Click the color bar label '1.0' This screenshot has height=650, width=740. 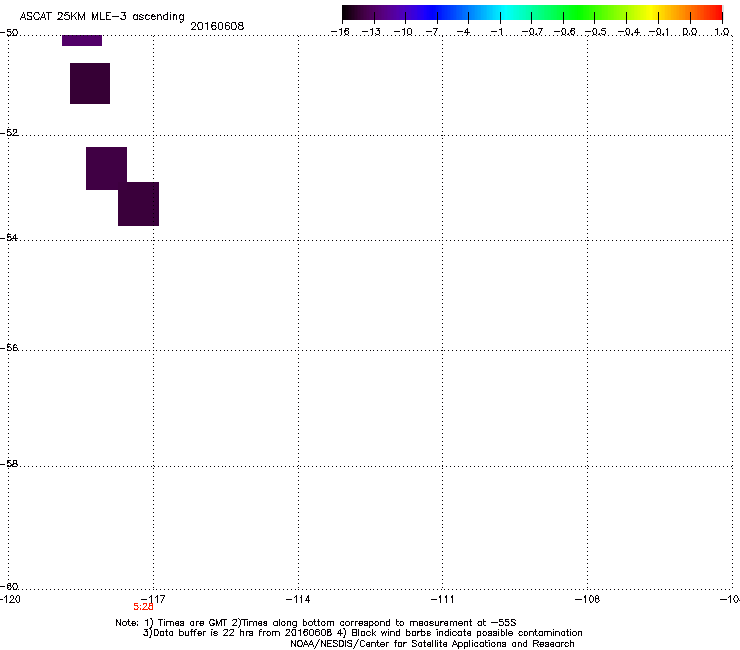[722, 32]
